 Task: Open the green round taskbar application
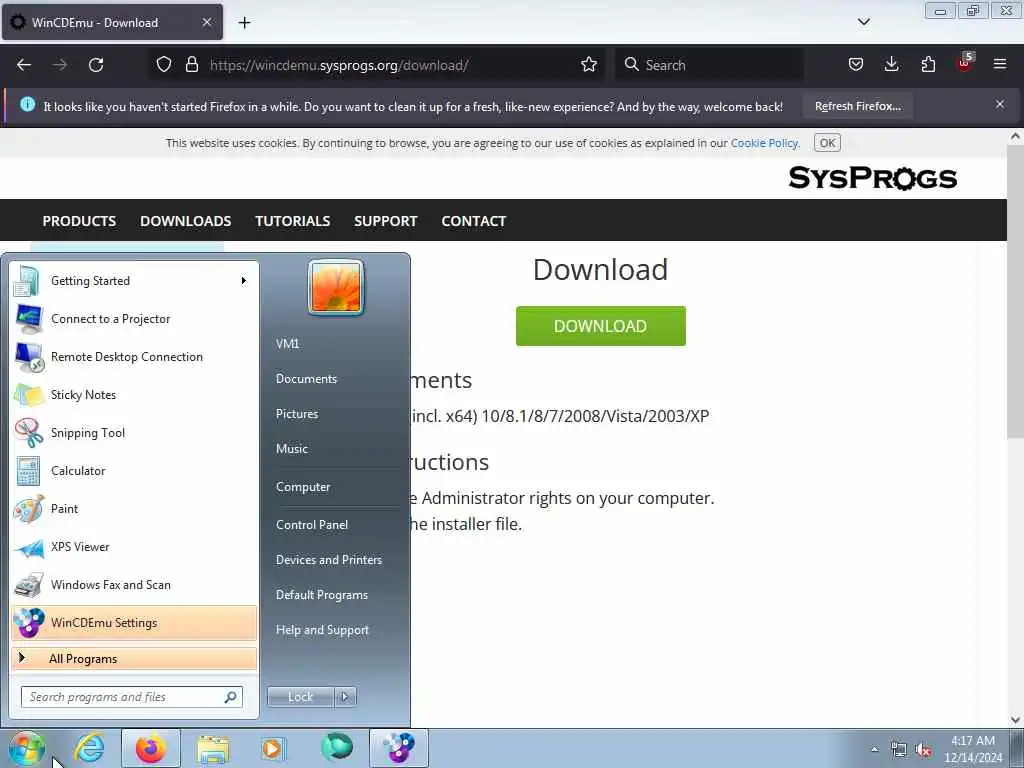[x=337, y=747]
